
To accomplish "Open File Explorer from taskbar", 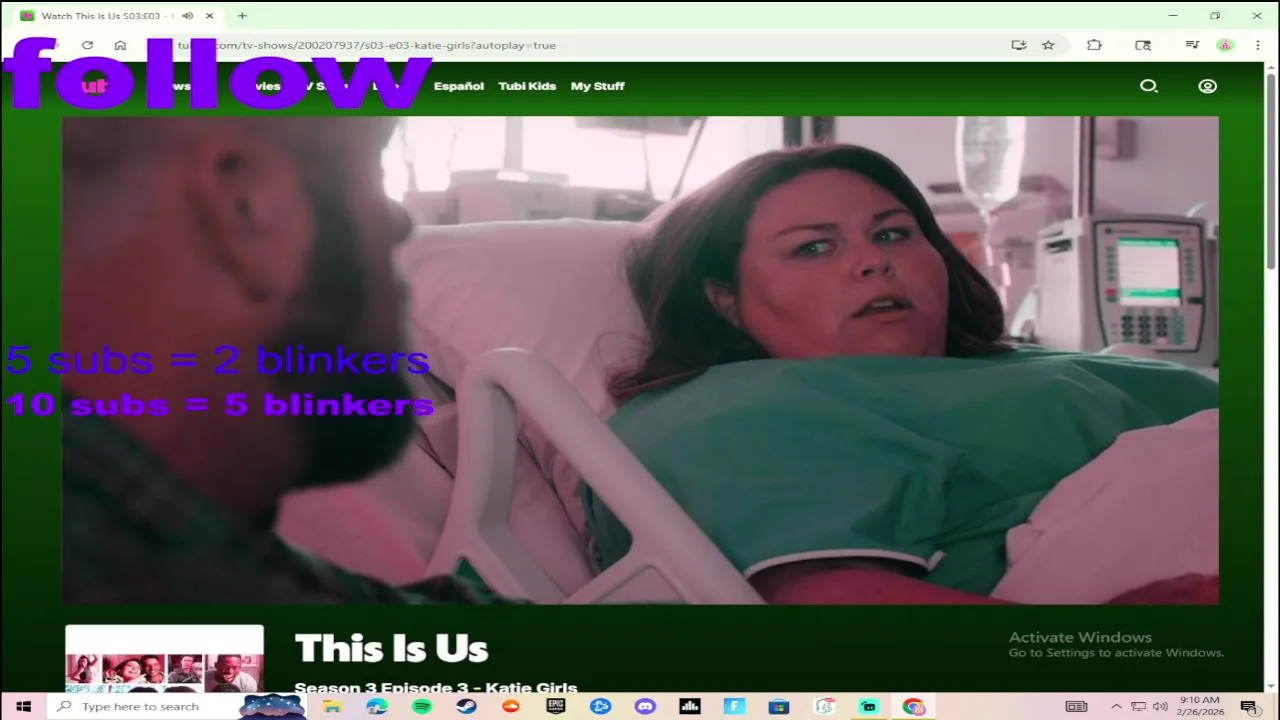I will pyautogui.click(x=332, y=706).
